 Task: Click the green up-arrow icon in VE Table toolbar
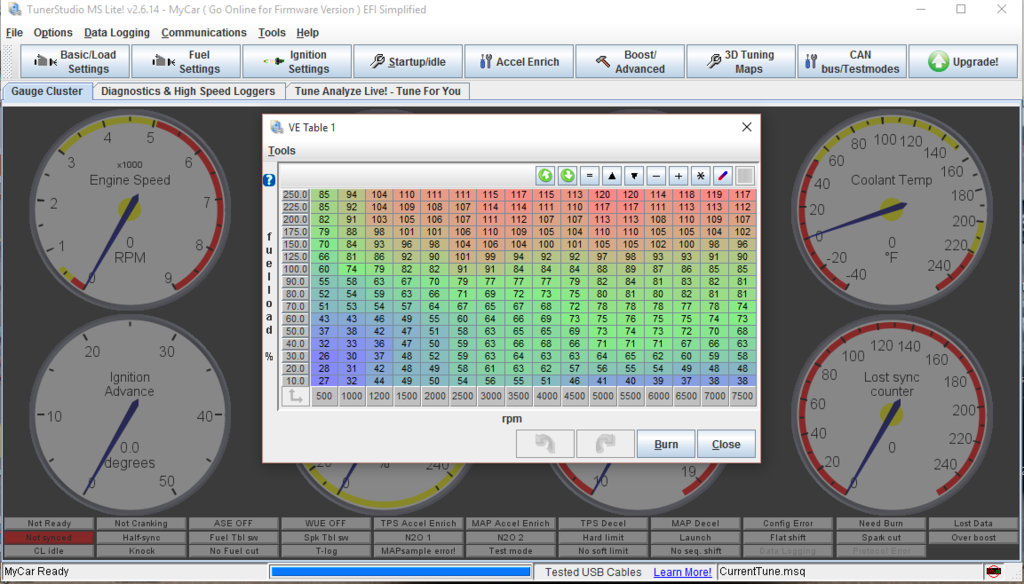[545, 176]
